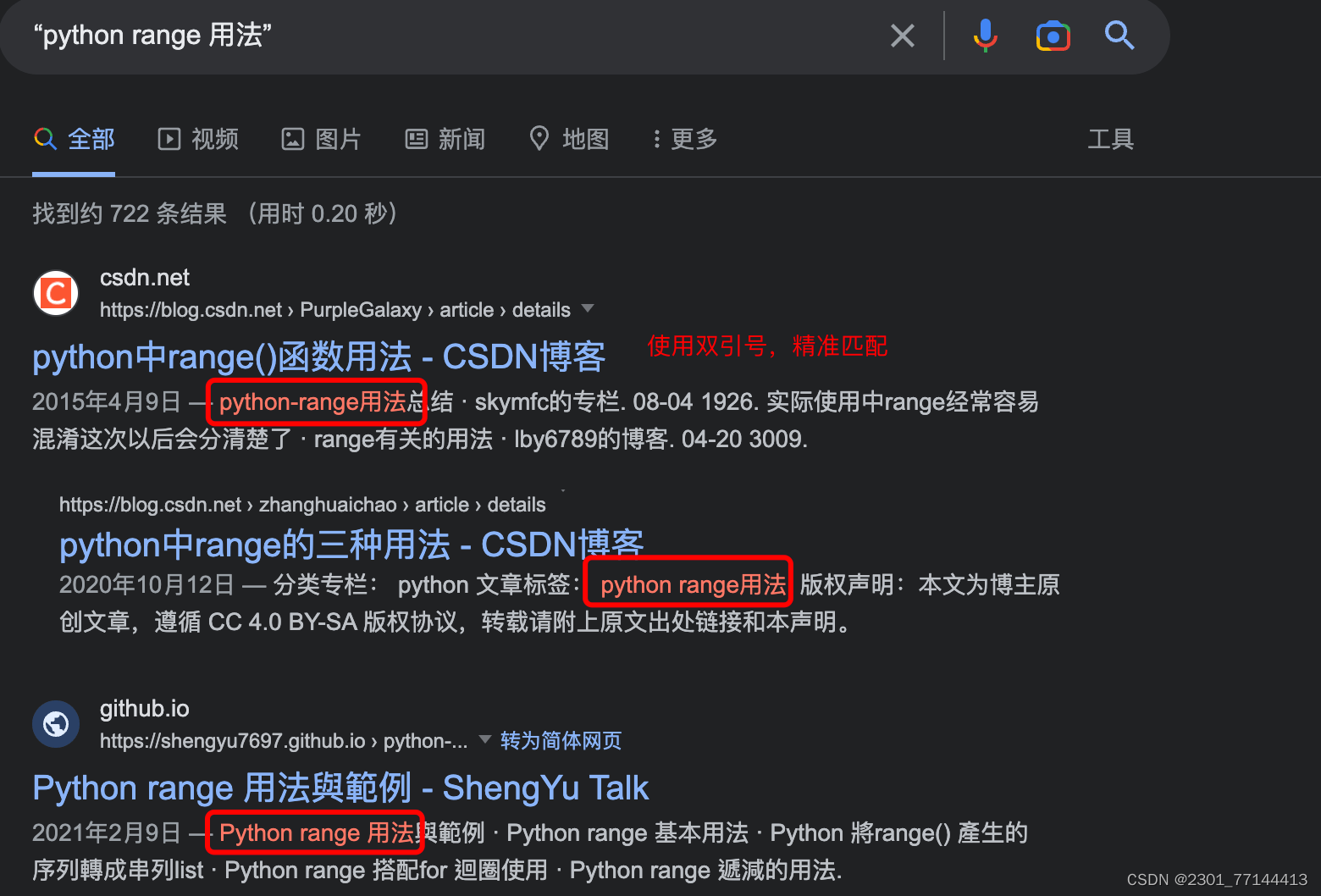
Task: Start voice search with the microphone icon
Action: [x=985, y=36]
